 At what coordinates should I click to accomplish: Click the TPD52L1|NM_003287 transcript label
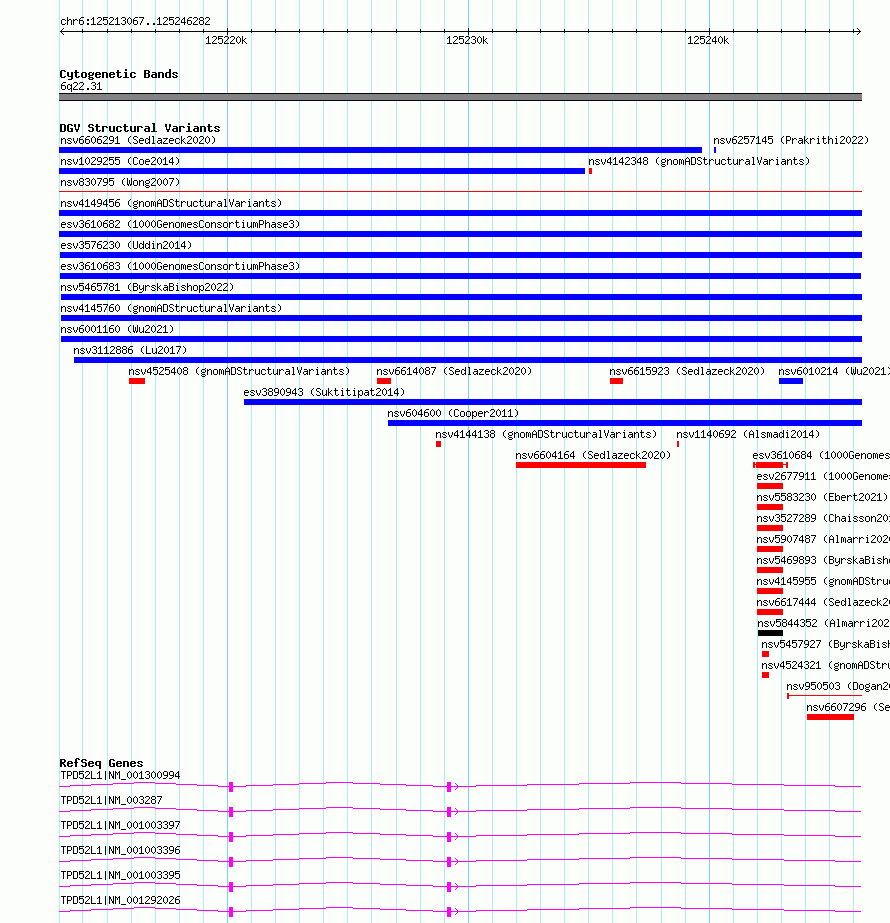coord(111,801)
